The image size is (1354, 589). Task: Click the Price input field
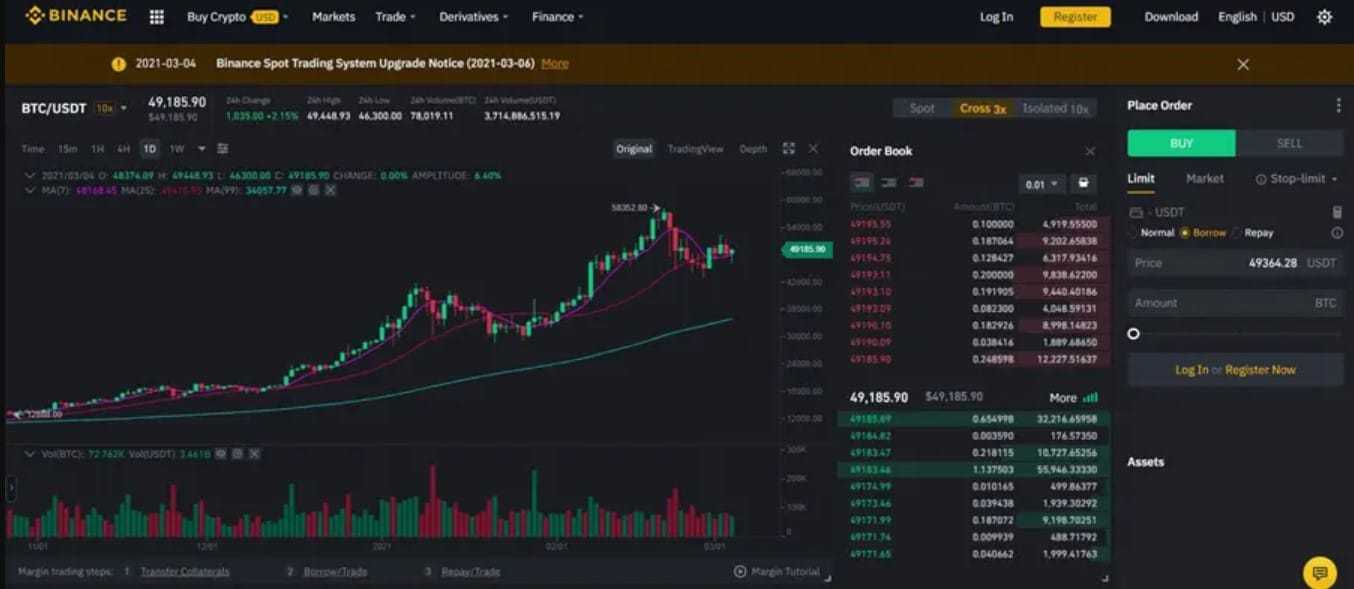pos(1235,263)
